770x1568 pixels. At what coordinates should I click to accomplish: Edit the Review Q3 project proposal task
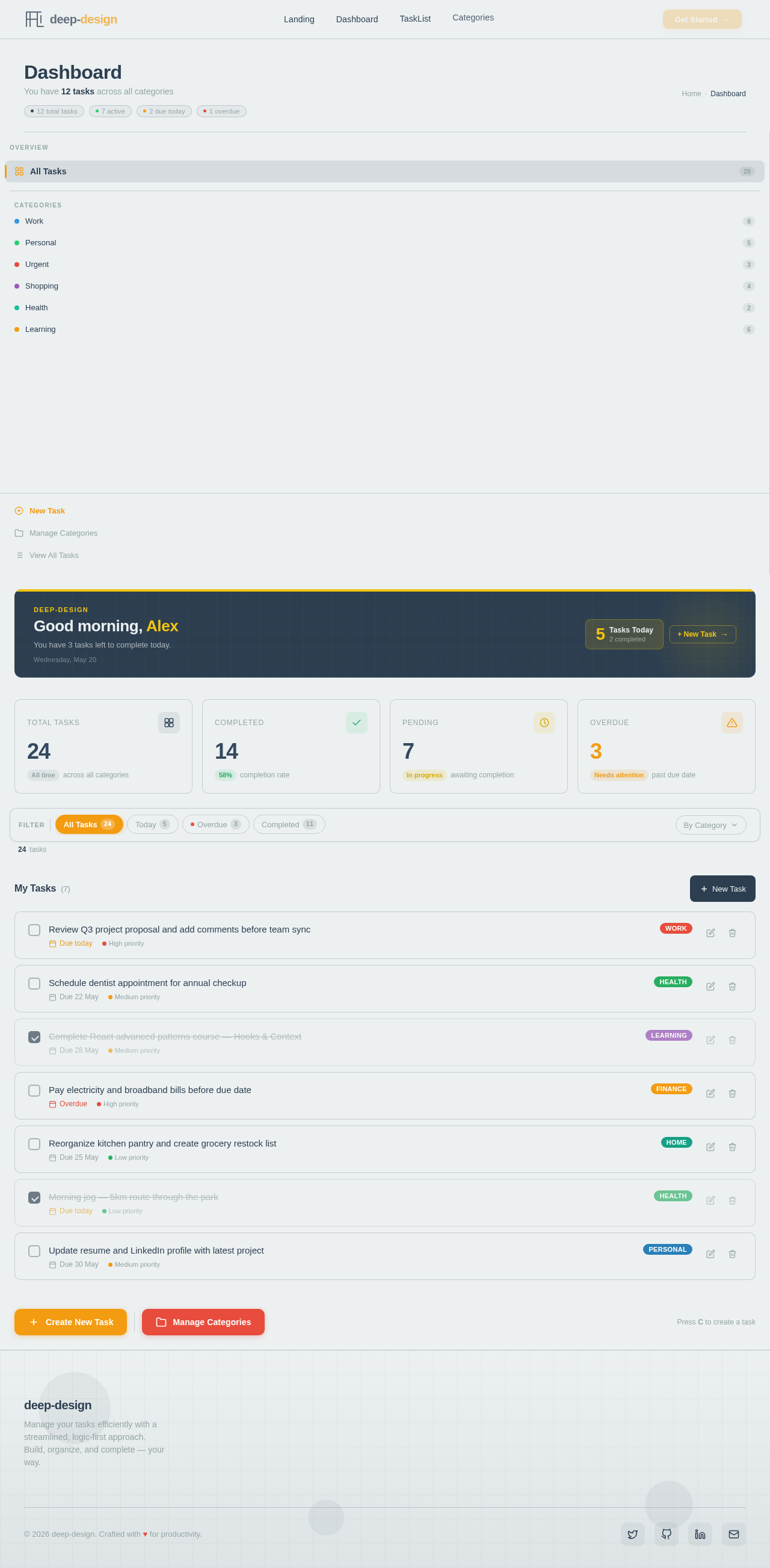click(710, 933)
